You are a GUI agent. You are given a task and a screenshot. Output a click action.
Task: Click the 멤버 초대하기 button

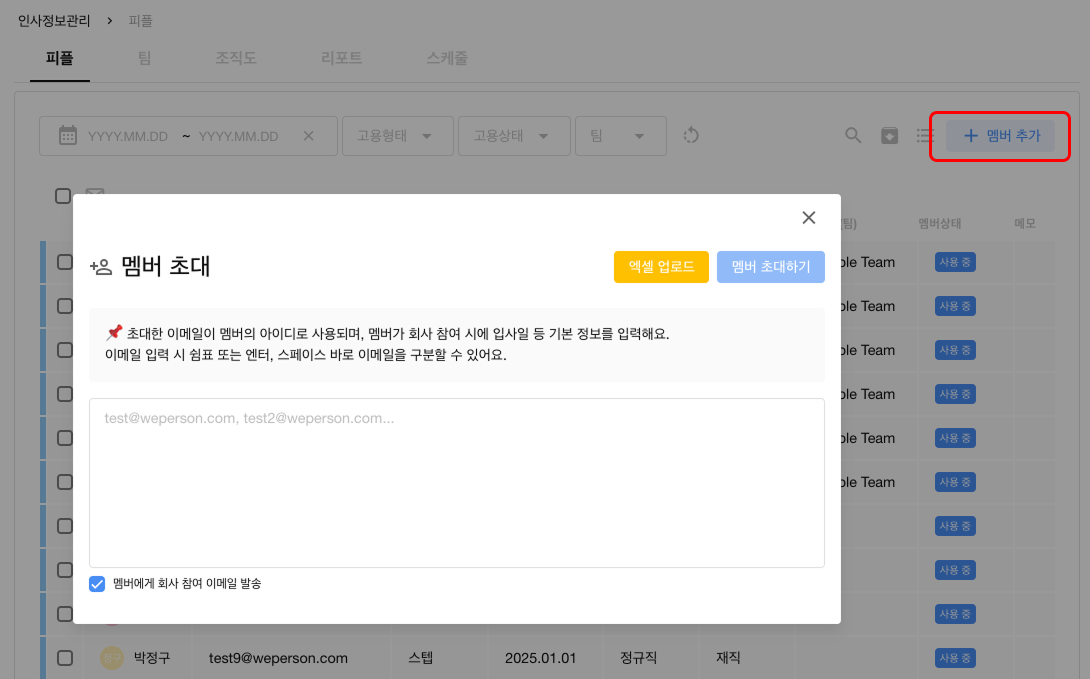[x=771, y=267]
